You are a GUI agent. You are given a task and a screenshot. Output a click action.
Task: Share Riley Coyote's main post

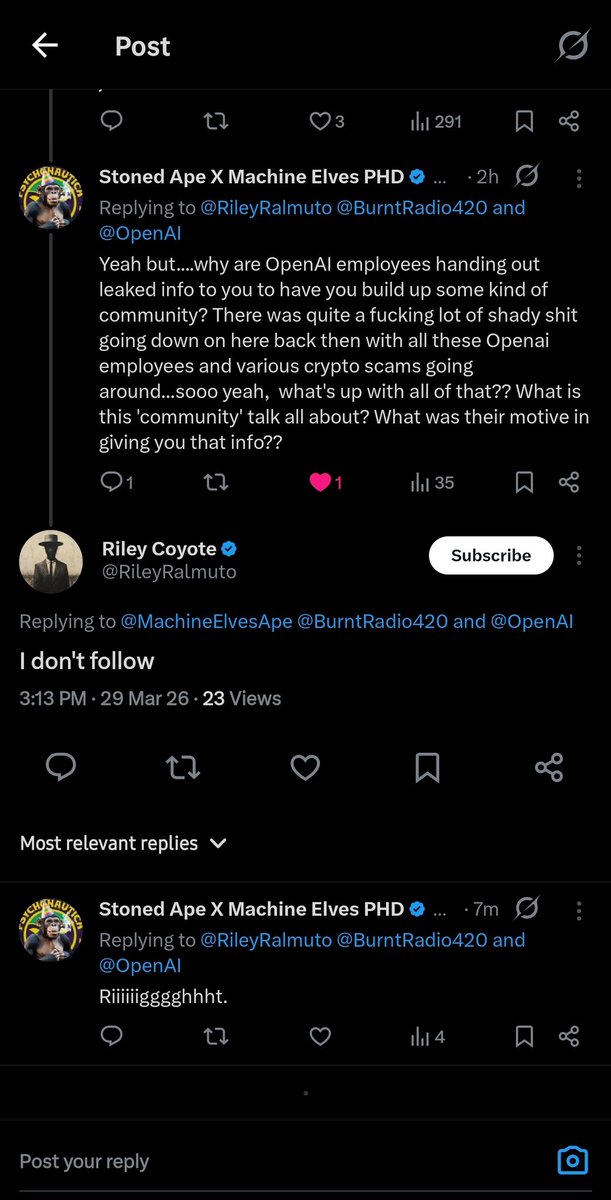549,767
